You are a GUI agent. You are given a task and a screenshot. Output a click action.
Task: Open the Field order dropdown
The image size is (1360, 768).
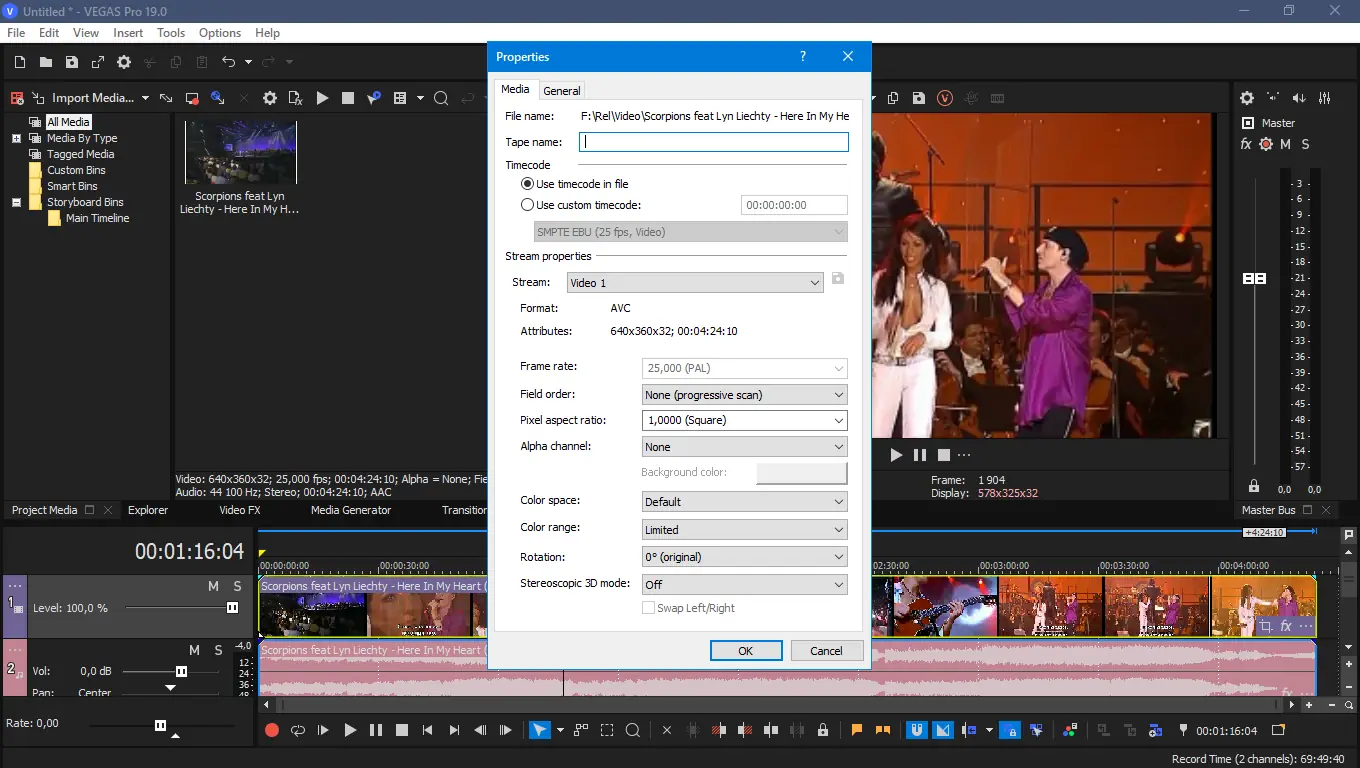coord(744,395)
